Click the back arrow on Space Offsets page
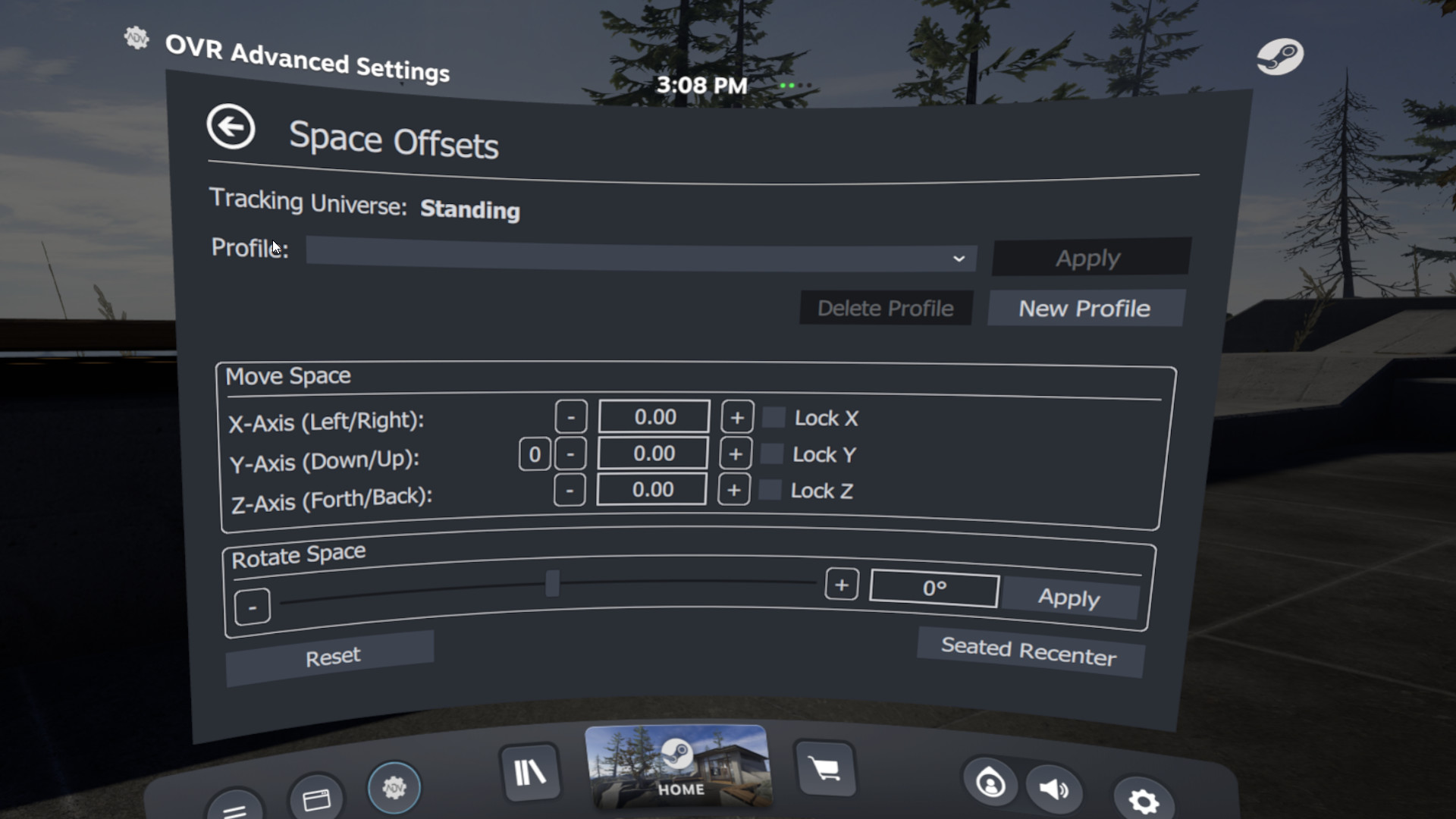 pyautogui.click(x=230, y=127)
